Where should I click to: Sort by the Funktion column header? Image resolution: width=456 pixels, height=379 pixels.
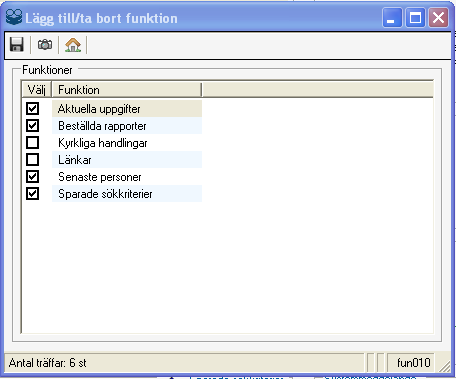pos(127,90)
